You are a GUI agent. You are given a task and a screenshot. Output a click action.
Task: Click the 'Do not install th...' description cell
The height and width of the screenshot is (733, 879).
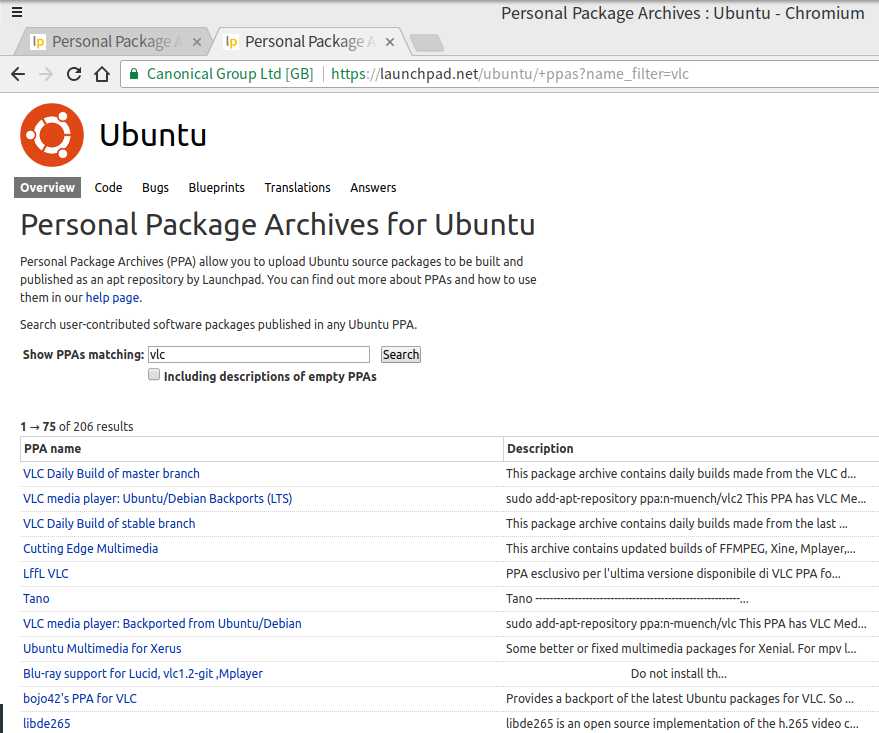pos(679,674)
